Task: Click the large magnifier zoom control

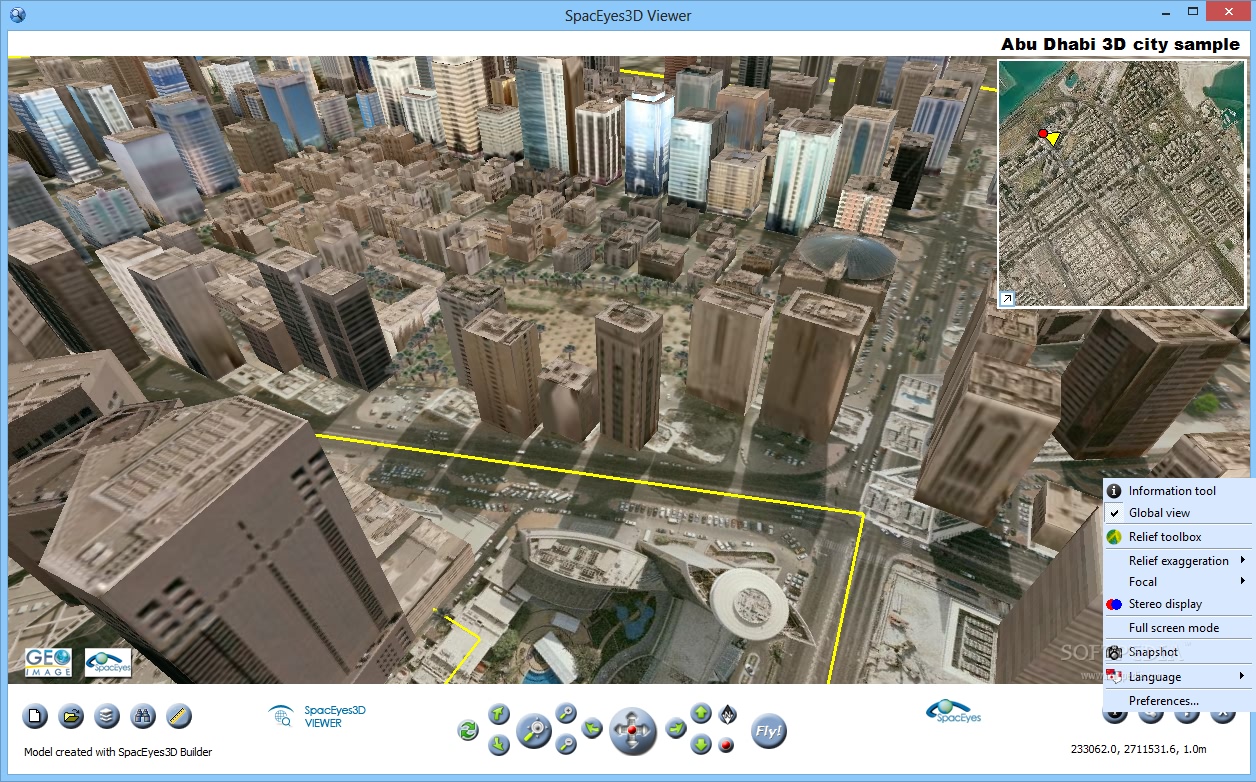Action: click(534, 731)
